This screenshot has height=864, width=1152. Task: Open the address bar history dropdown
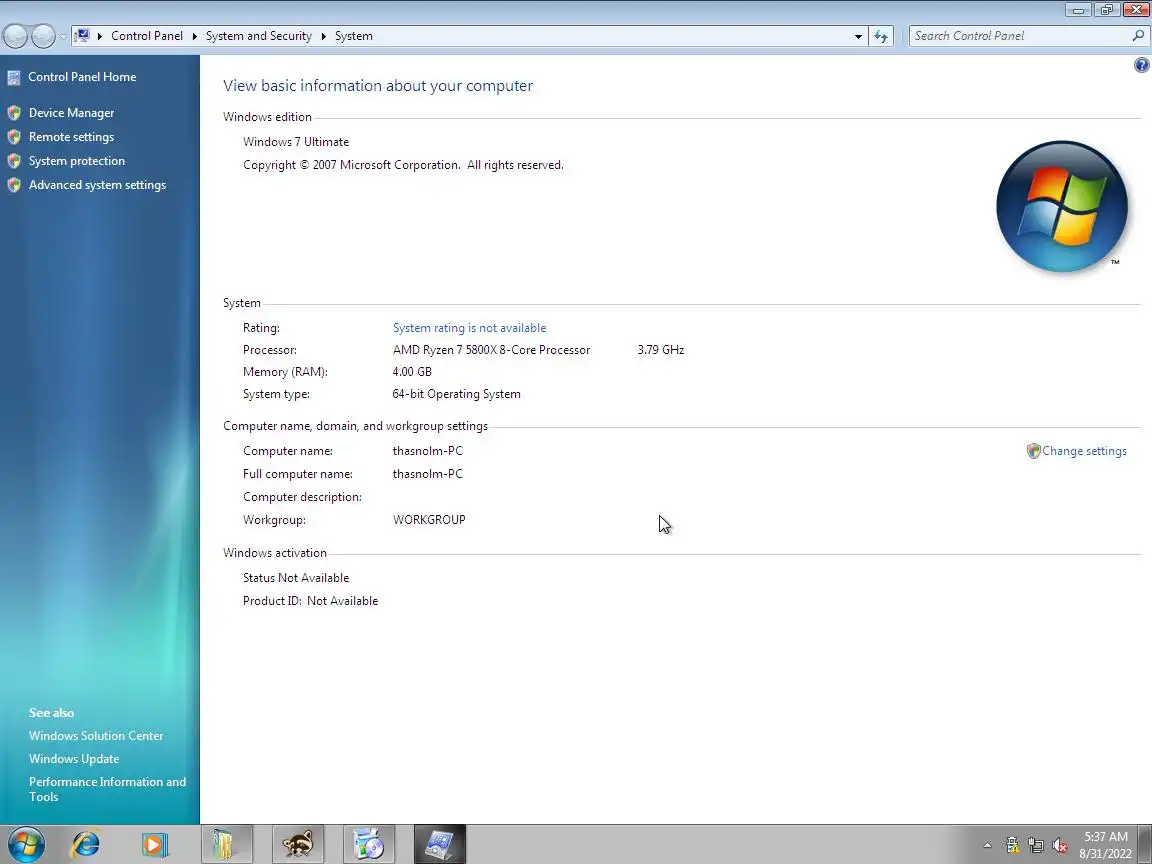pos(858,36)
